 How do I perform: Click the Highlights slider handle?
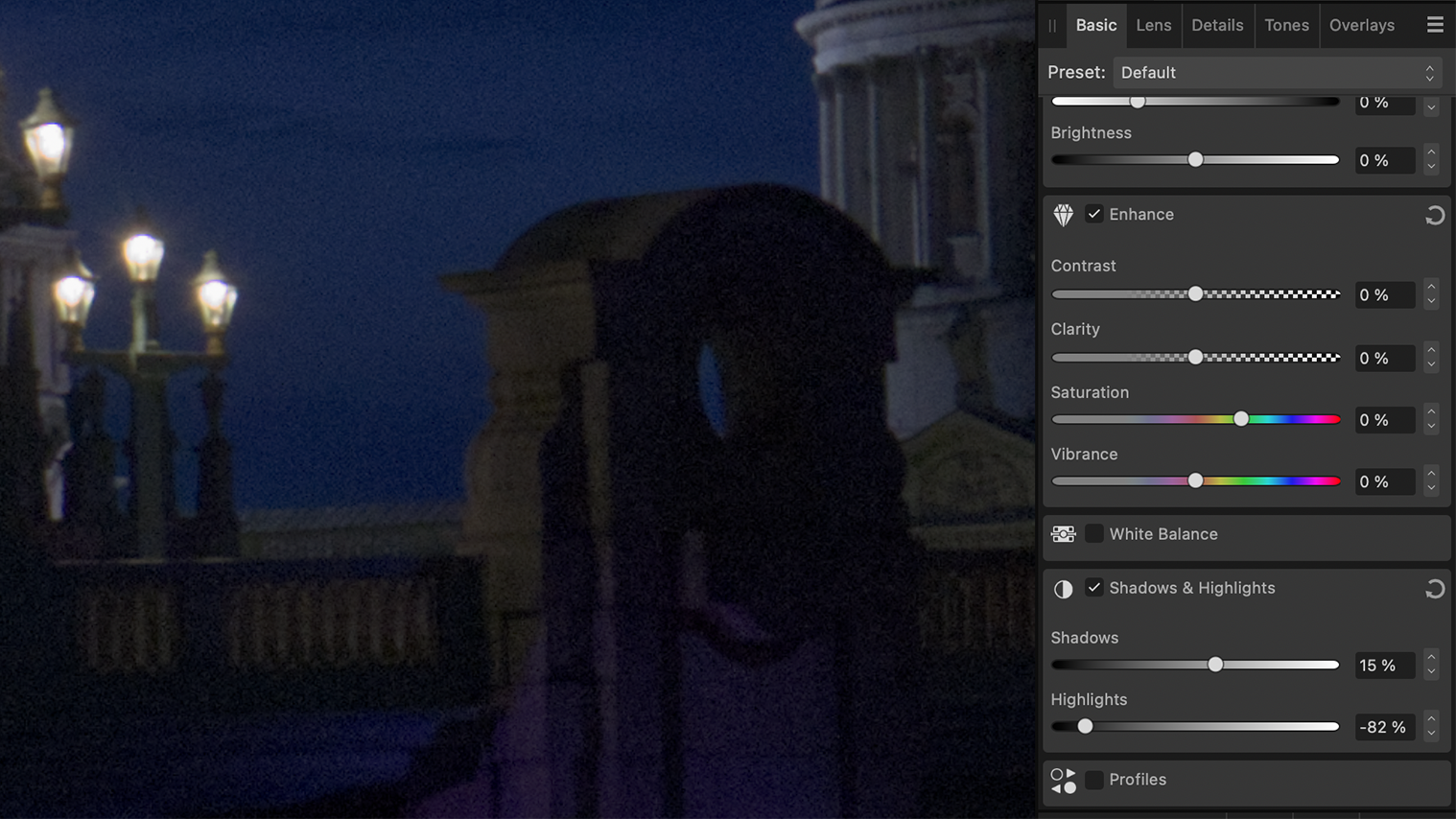tap(1085, 726)
